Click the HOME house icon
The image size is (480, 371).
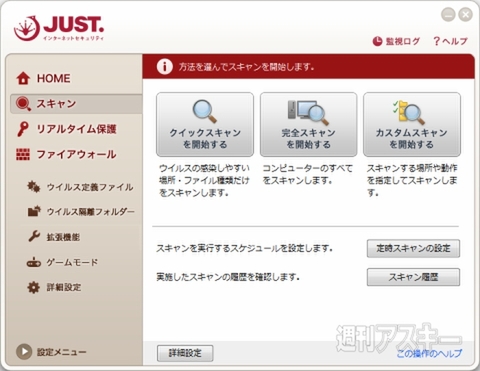coord(23,78)
